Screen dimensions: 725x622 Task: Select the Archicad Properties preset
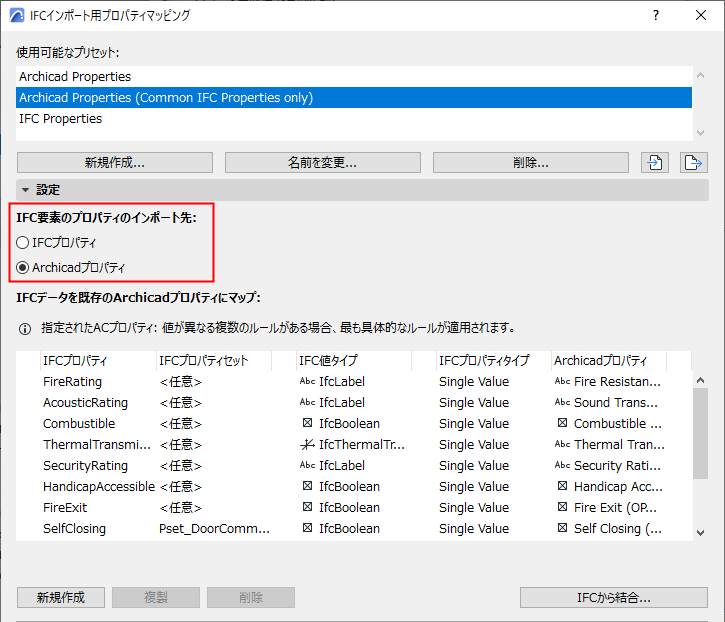click(354, 76)
